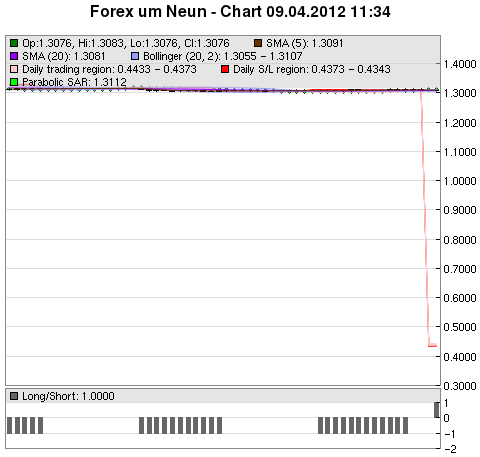Click the 'Parabolic SAR: 1.3112' legend text
The height and width of the screenshot is (457, 480).
pyautogui.click(x=74, y=82)
